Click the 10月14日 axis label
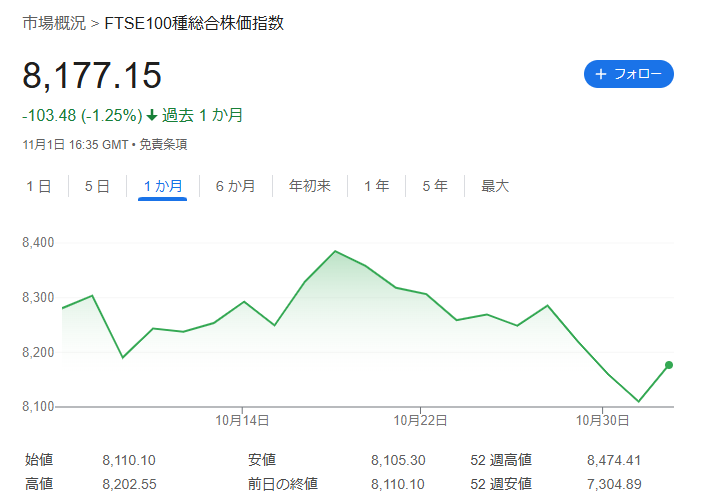Viewport: 708px width, 499px height. (x=242, y=421)
